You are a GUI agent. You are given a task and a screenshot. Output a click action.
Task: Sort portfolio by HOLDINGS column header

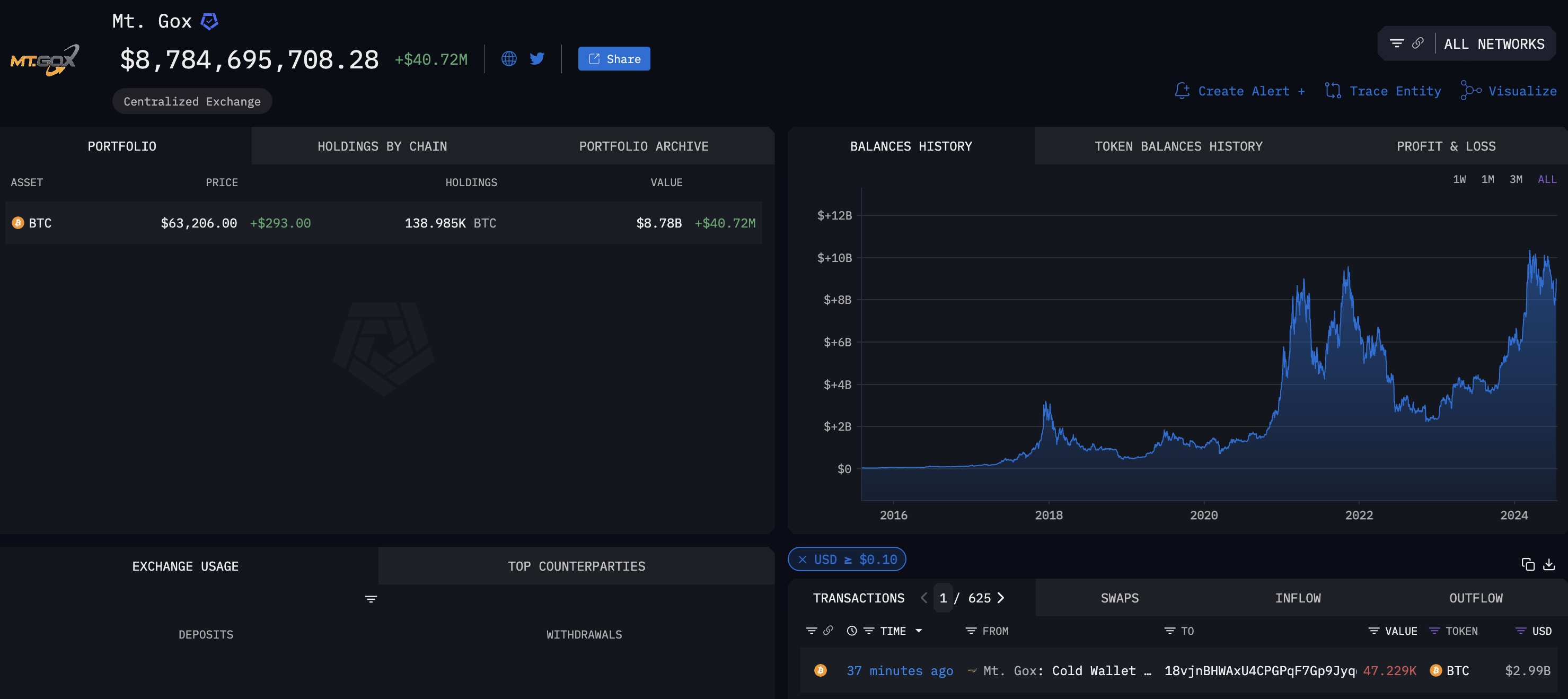pos(471,182)
